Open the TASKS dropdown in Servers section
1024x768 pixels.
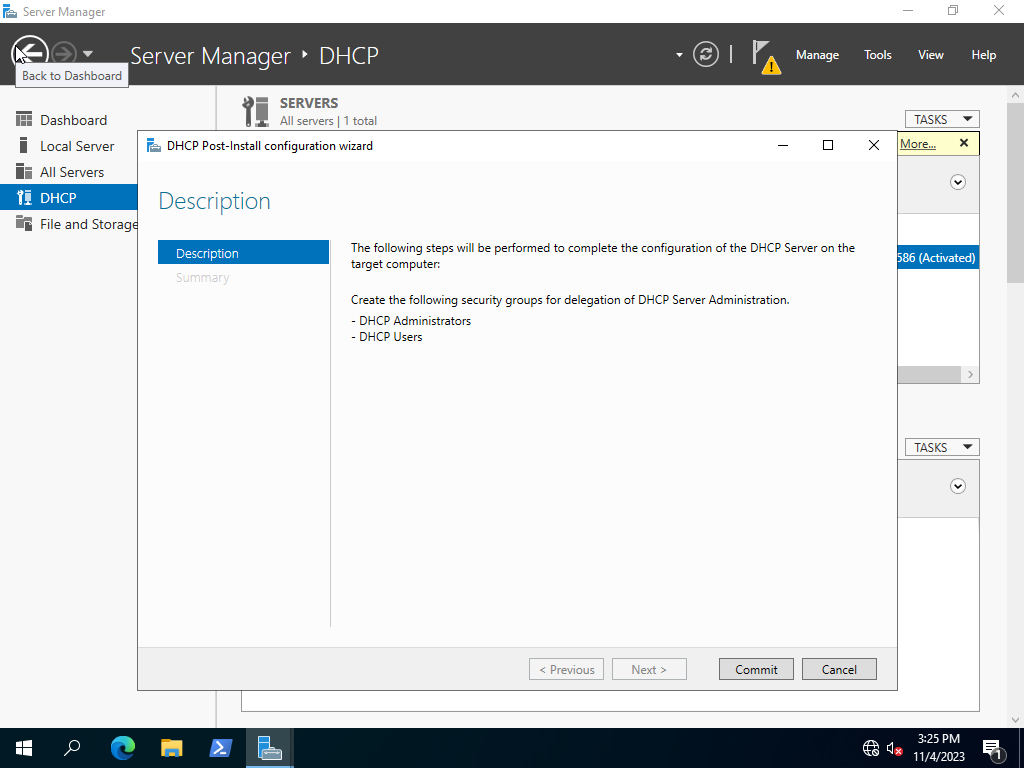tap(942, 120)
